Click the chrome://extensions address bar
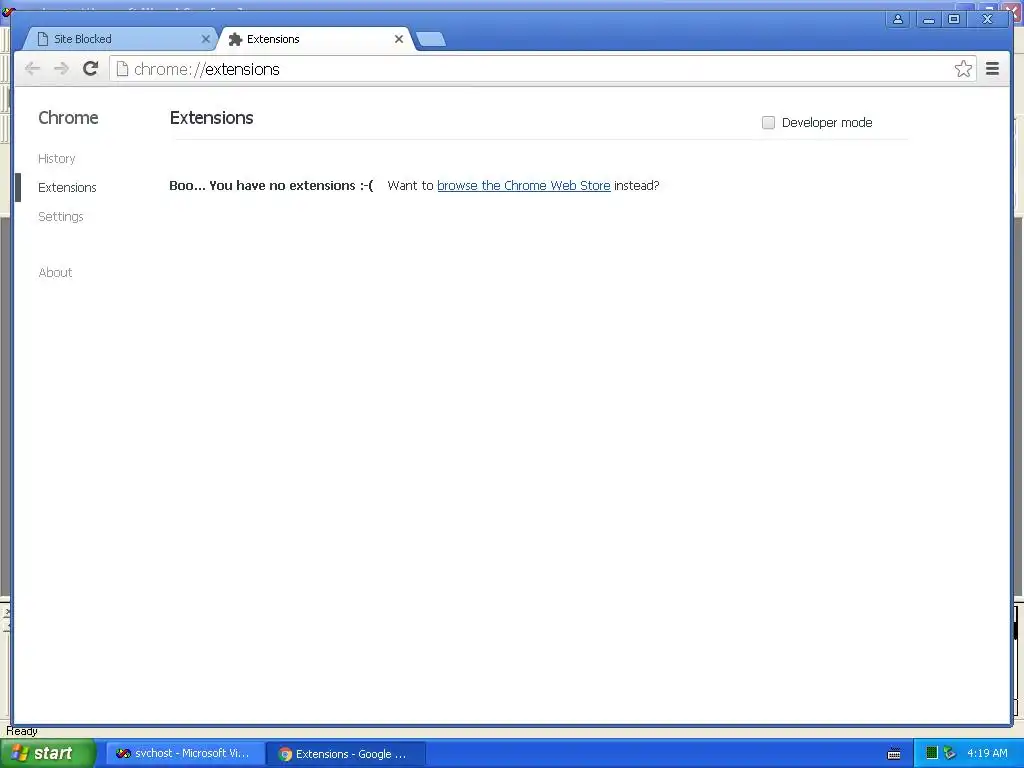Image resolution: width=1024 pixels, height=768 pixels. (542, 69)
